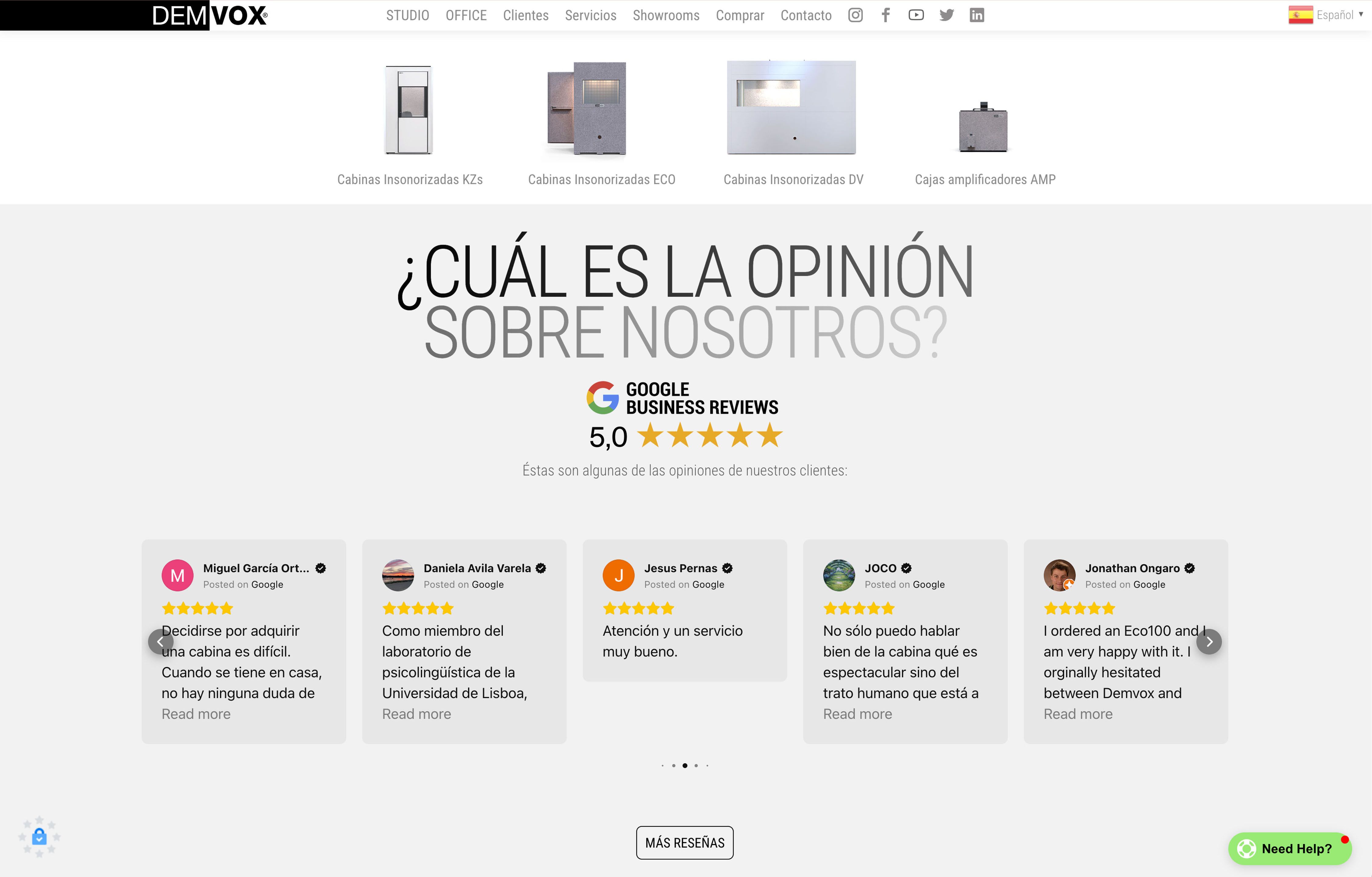Open the Facebook social icon
Screen dimensions: 1372x877
(x=885, y=15)
